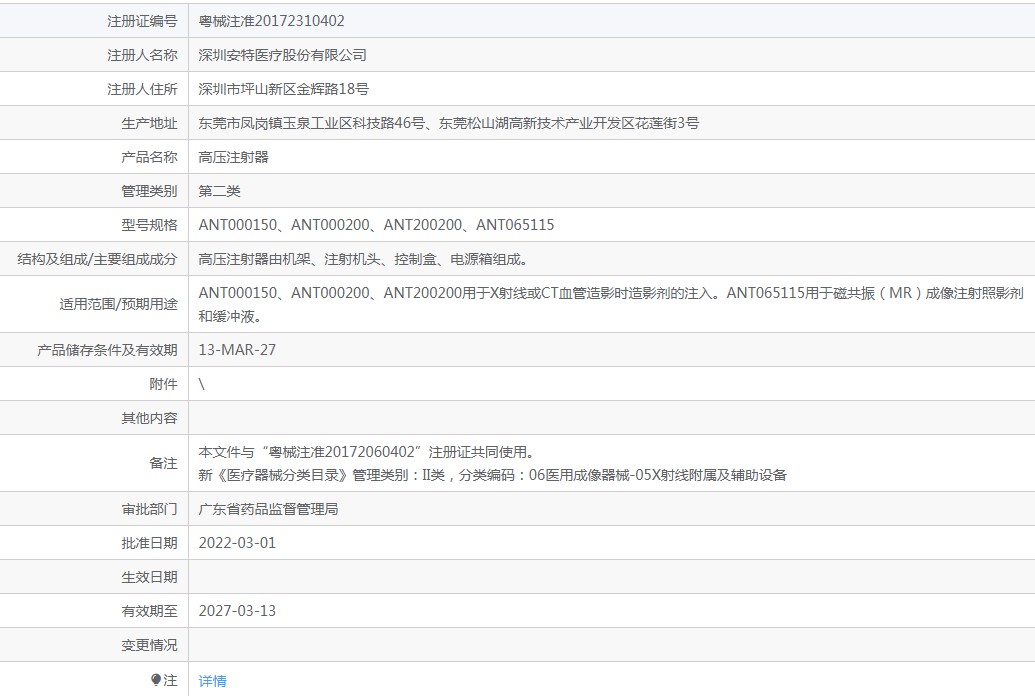Click the 其他内容 label
Screen dimensions: 1035x696
click(149, 419)
